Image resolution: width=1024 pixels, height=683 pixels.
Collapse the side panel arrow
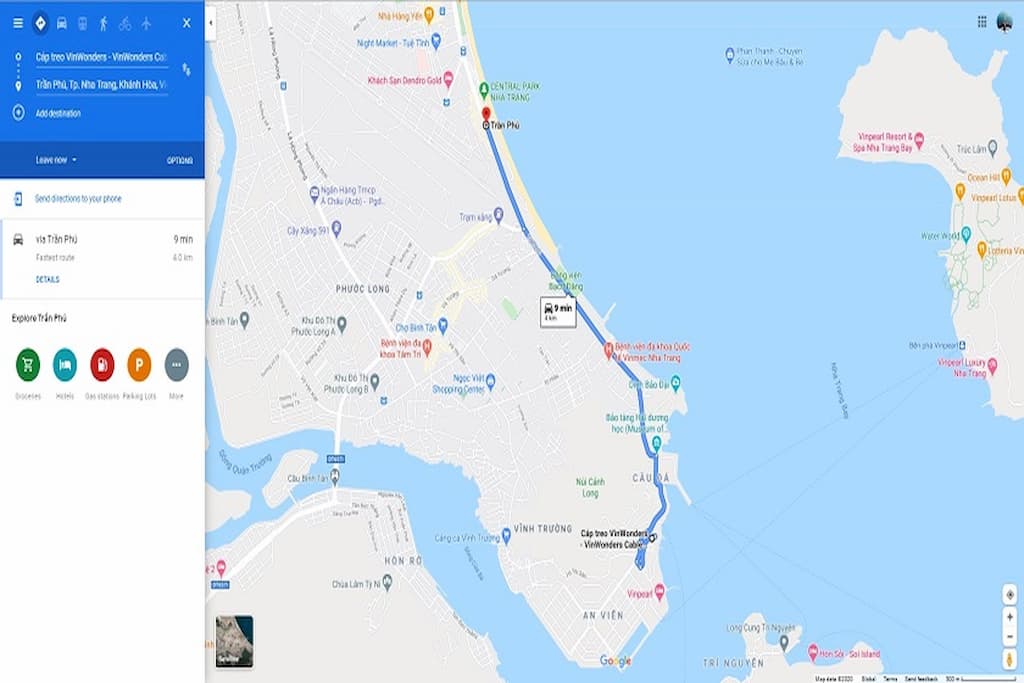[210, 23]
